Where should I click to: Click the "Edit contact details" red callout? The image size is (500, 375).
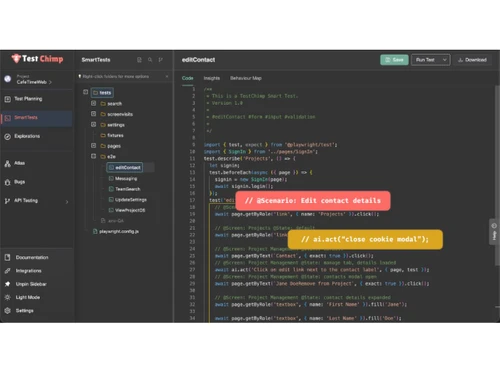pos(313,201)
